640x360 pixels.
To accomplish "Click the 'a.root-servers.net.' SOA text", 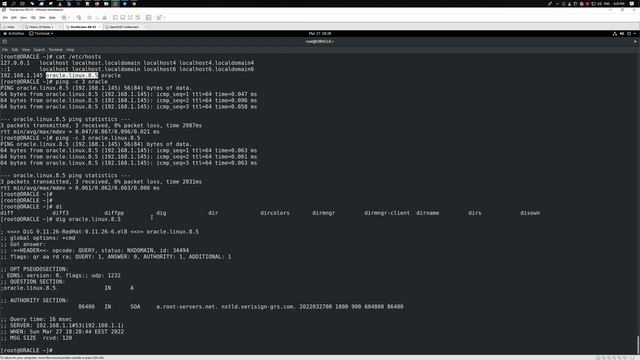I will (x=187, y=307).
